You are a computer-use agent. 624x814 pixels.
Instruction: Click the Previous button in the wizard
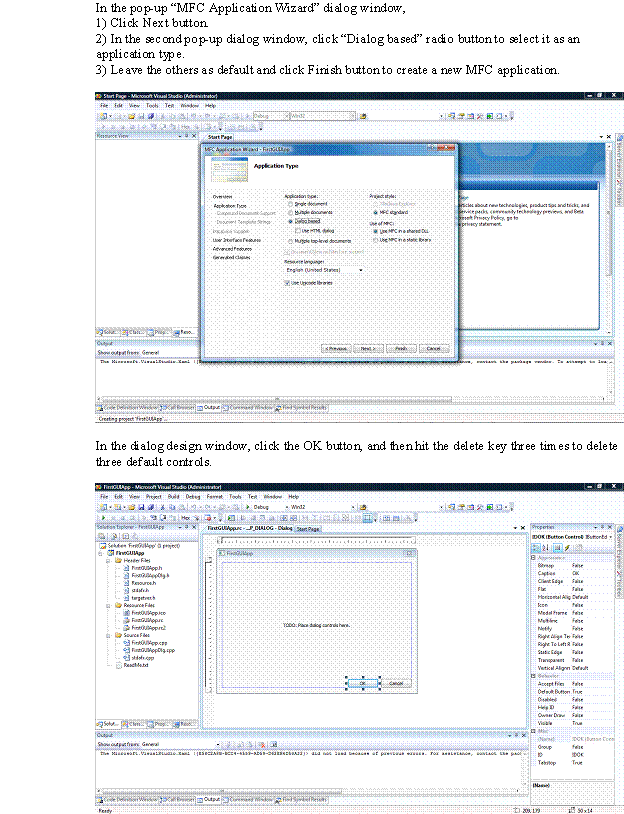click(x=336, y=348)
